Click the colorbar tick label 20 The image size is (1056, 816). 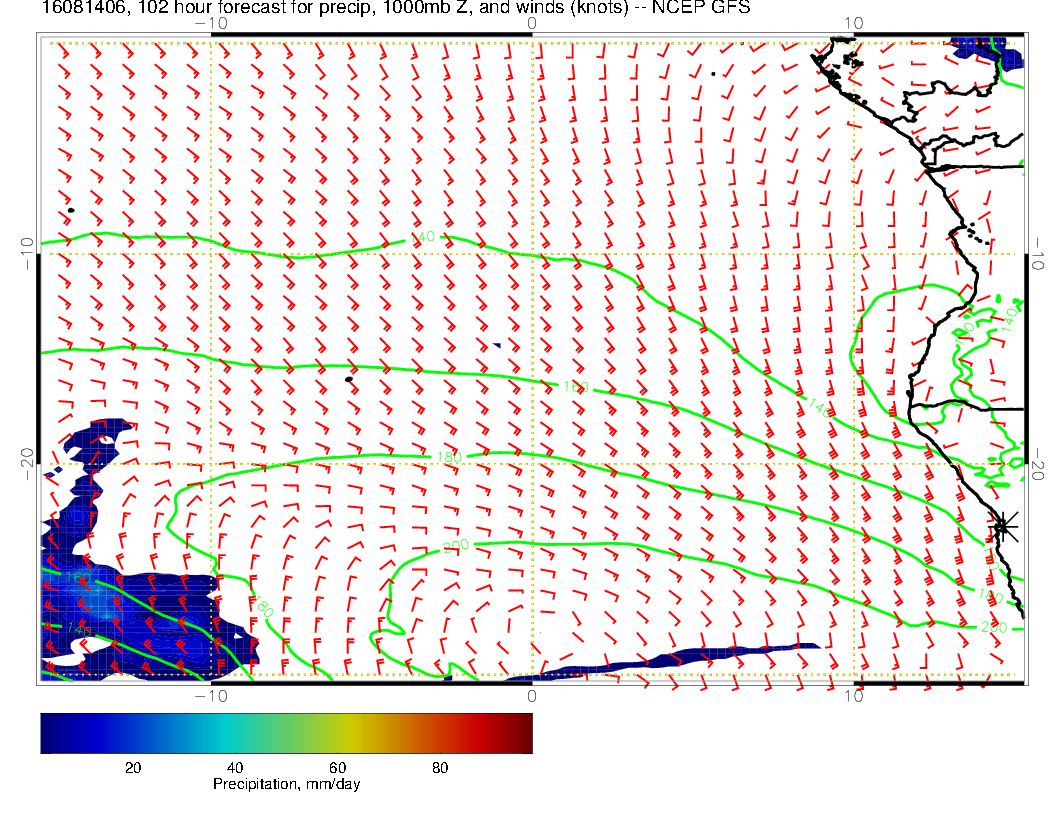[132, 768]
